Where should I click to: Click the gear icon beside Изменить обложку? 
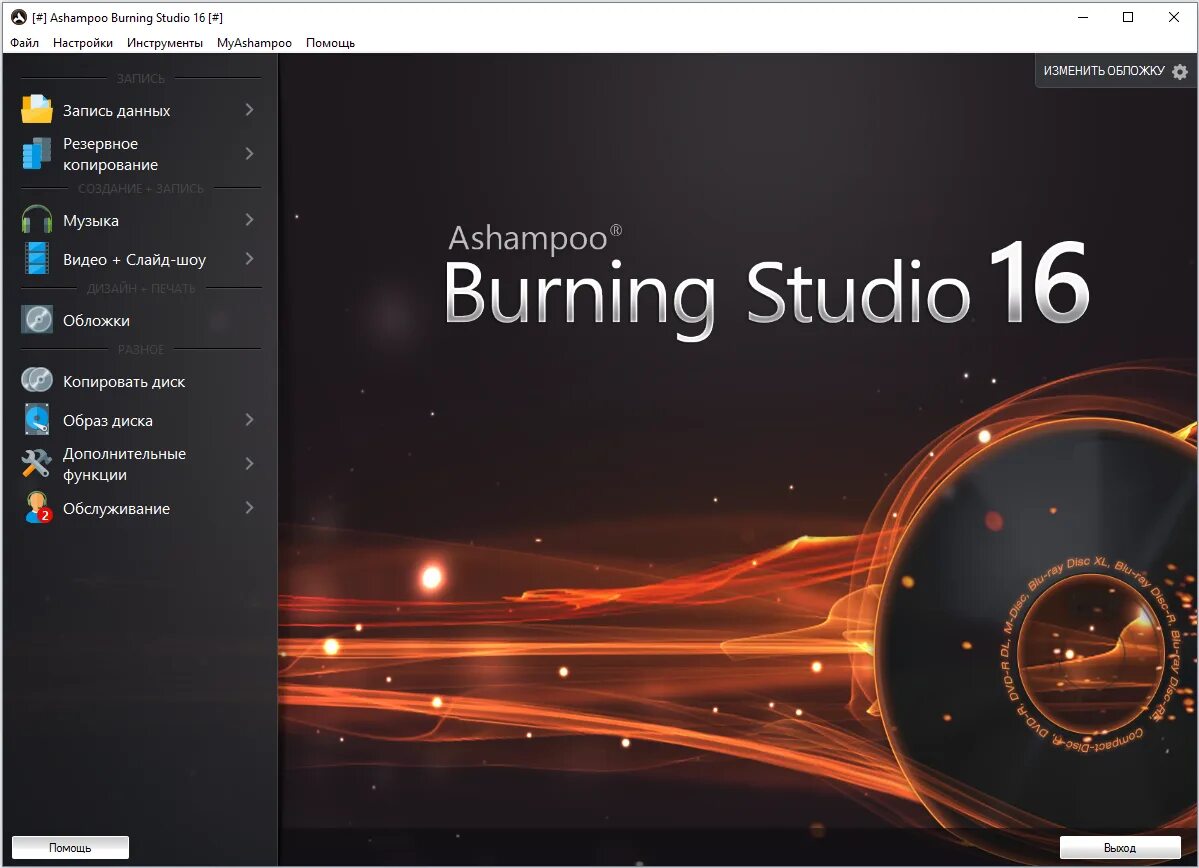pos(1180,71)
